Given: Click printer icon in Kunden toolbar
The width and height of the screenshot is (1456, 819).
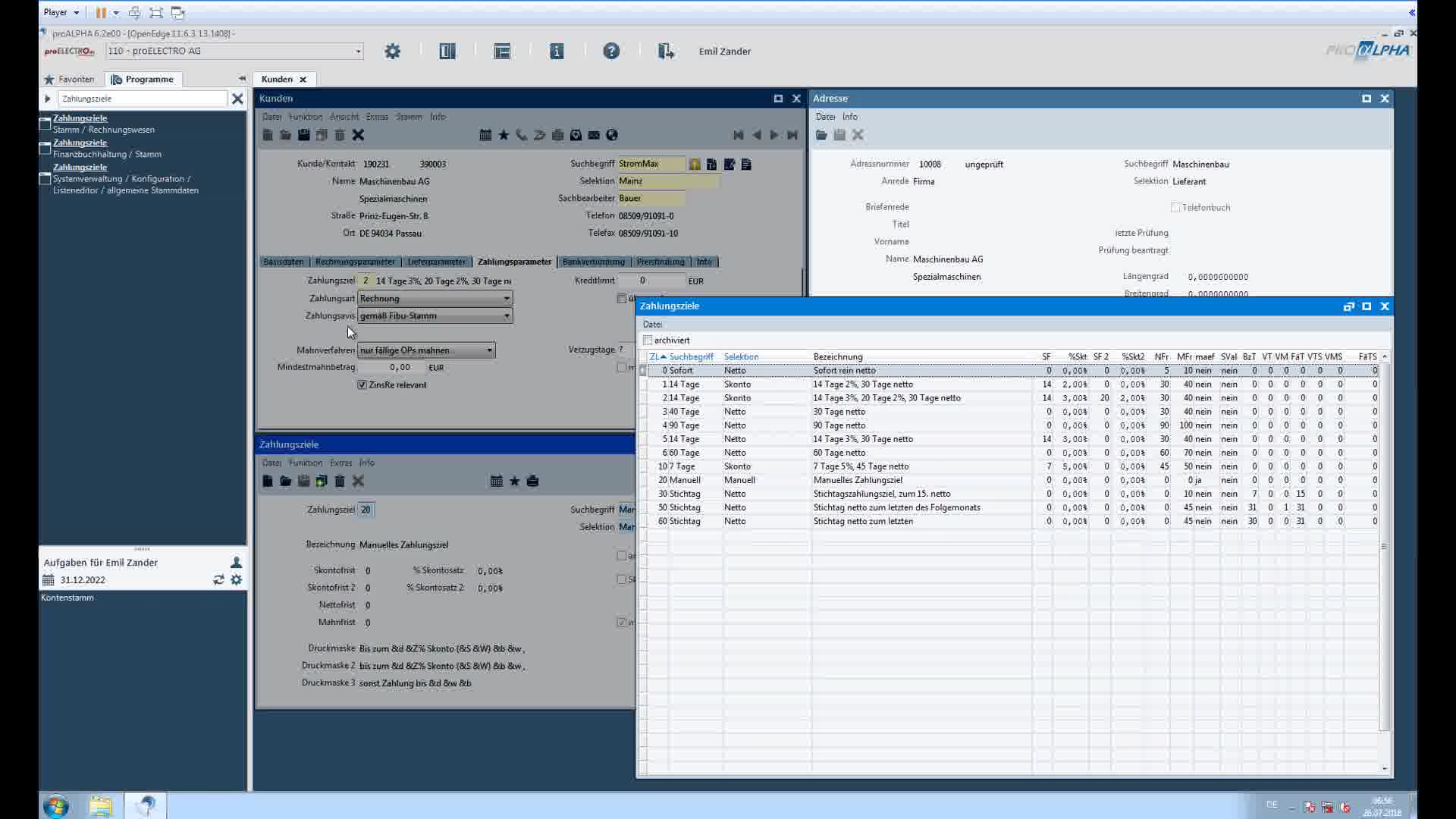Looking at the screenshot, I should pyautogui.click(x=557, y=135).
